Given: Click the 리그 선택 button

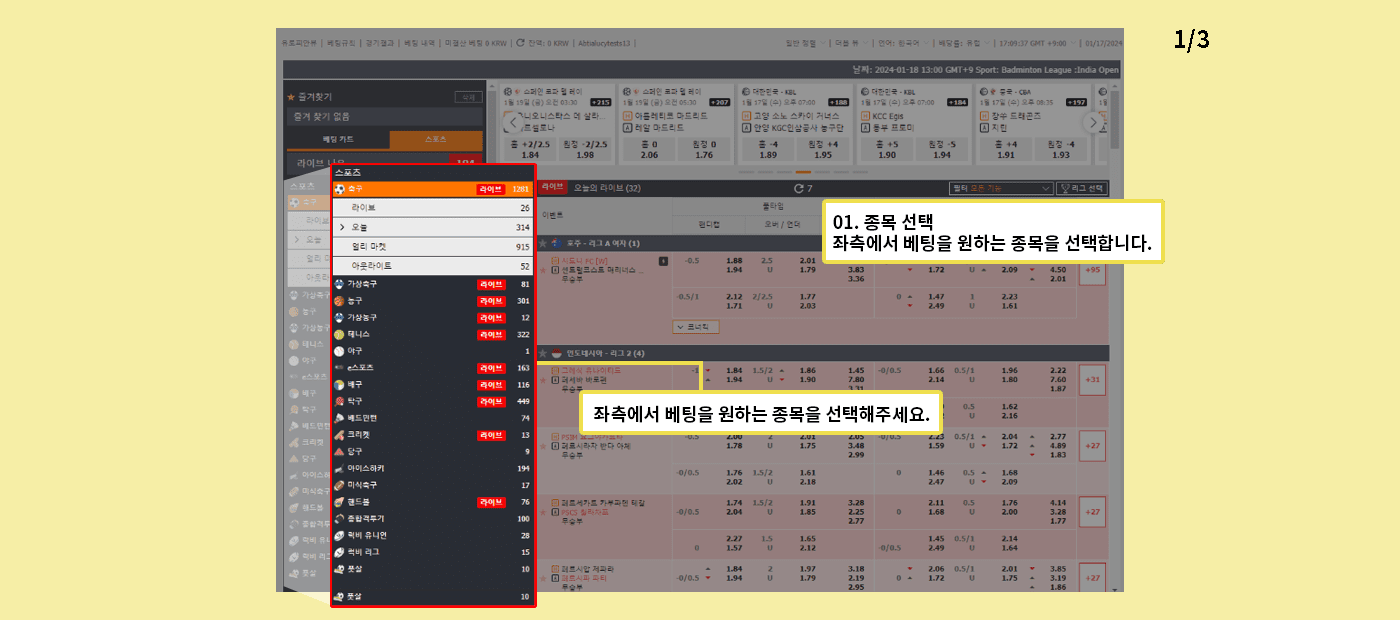Looking at the screenshot, I should 1083,188.
